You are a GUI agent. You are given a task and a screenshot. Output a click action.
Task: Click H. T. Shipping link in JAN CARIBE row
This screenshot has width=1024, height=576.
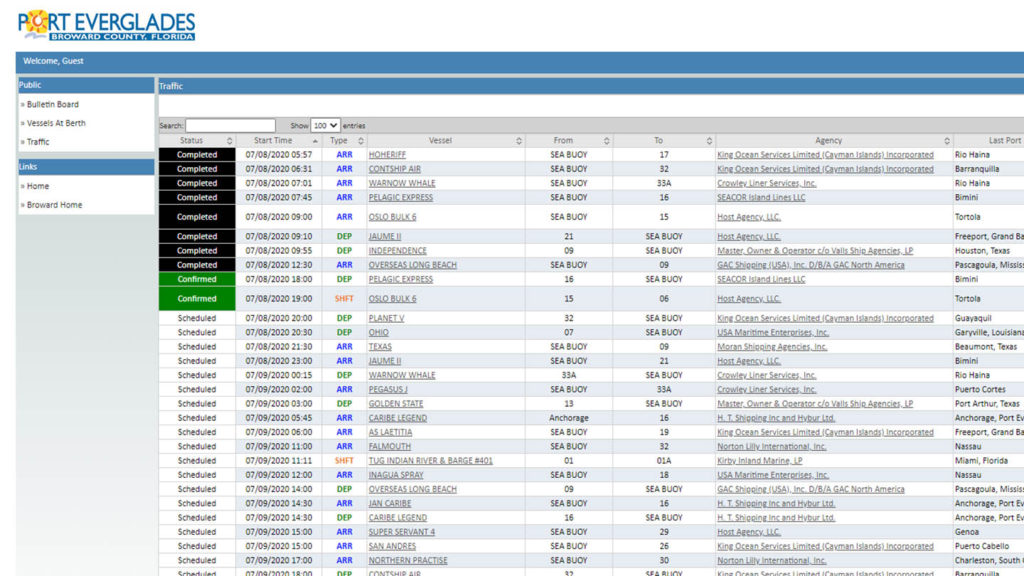point(776,504)
